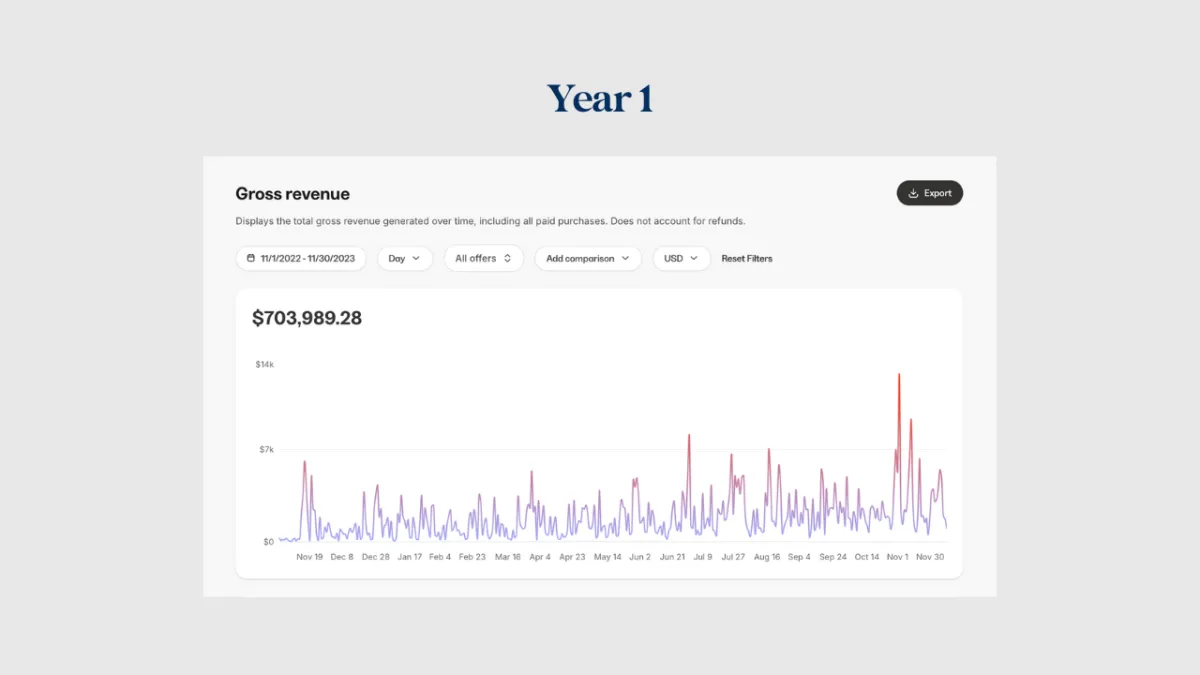Click the Reset Filters link
This screenshot has height=675, width=1200.
coord(747,258)
